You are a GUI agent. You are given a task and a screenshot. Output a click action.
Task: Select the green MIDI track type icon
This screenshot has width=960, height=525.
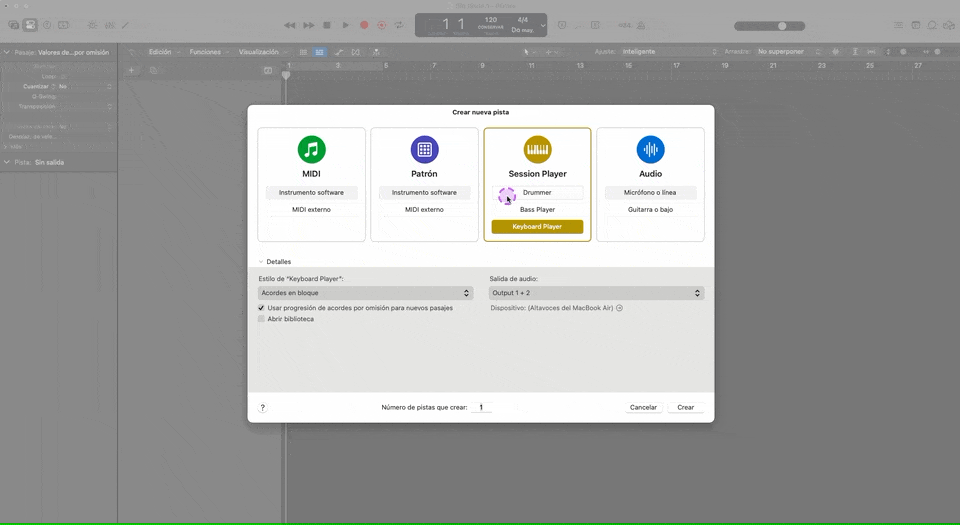[312, 149]
